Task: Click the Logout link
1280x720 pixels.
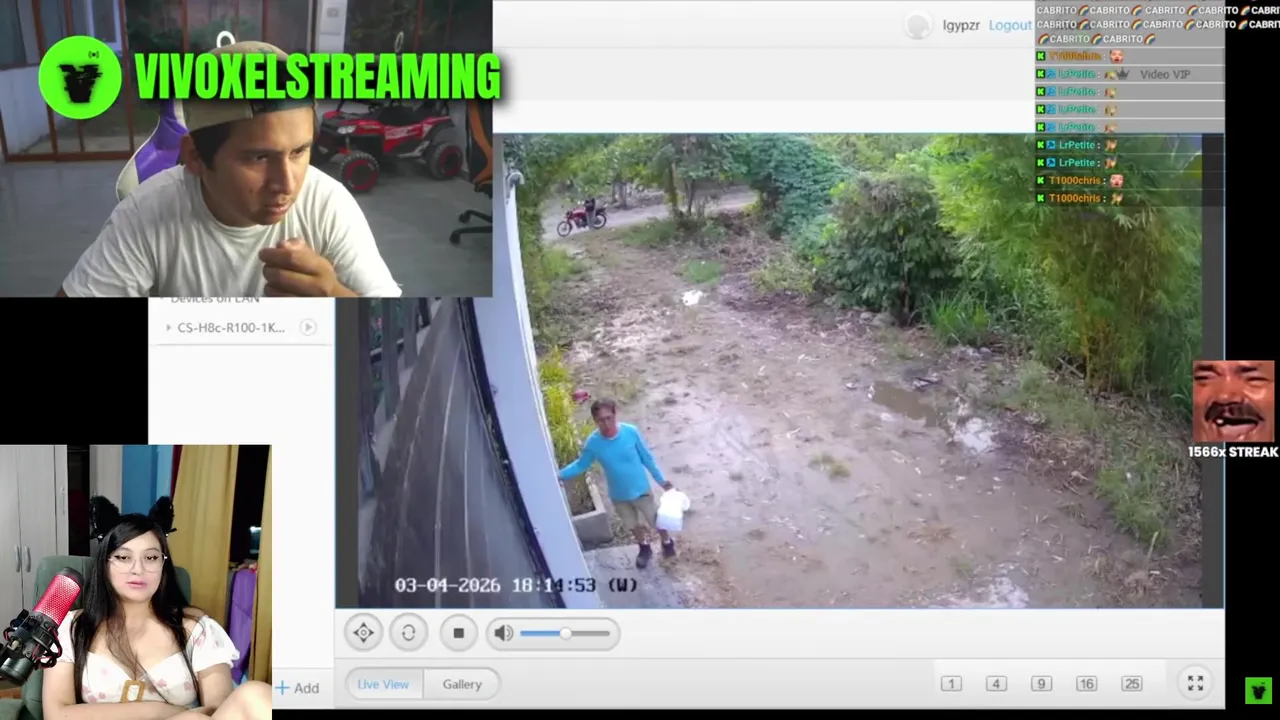Action: (x=1010, y=25)
